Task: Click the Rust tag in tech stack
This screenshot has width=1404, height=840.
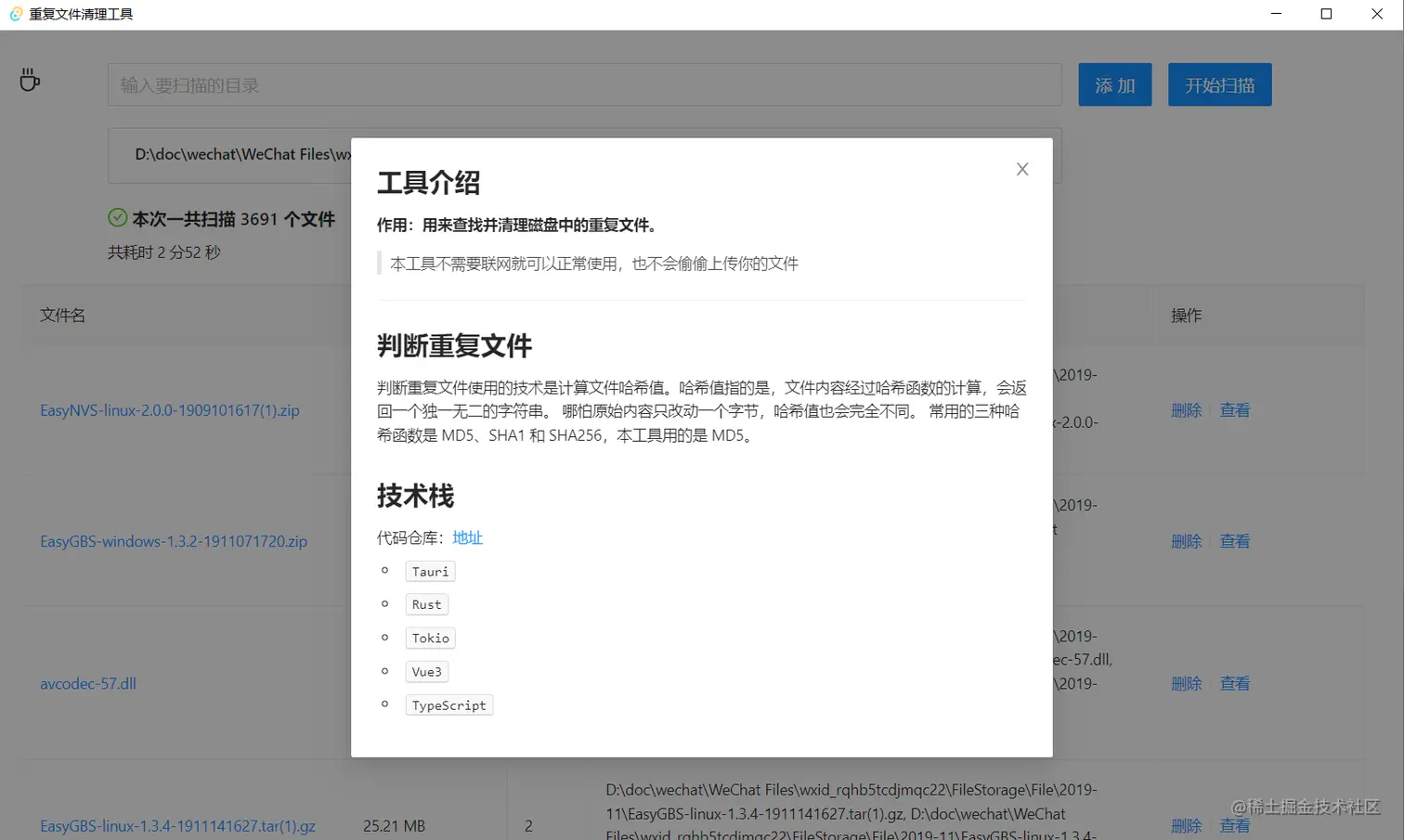Action: pos(427,604)
